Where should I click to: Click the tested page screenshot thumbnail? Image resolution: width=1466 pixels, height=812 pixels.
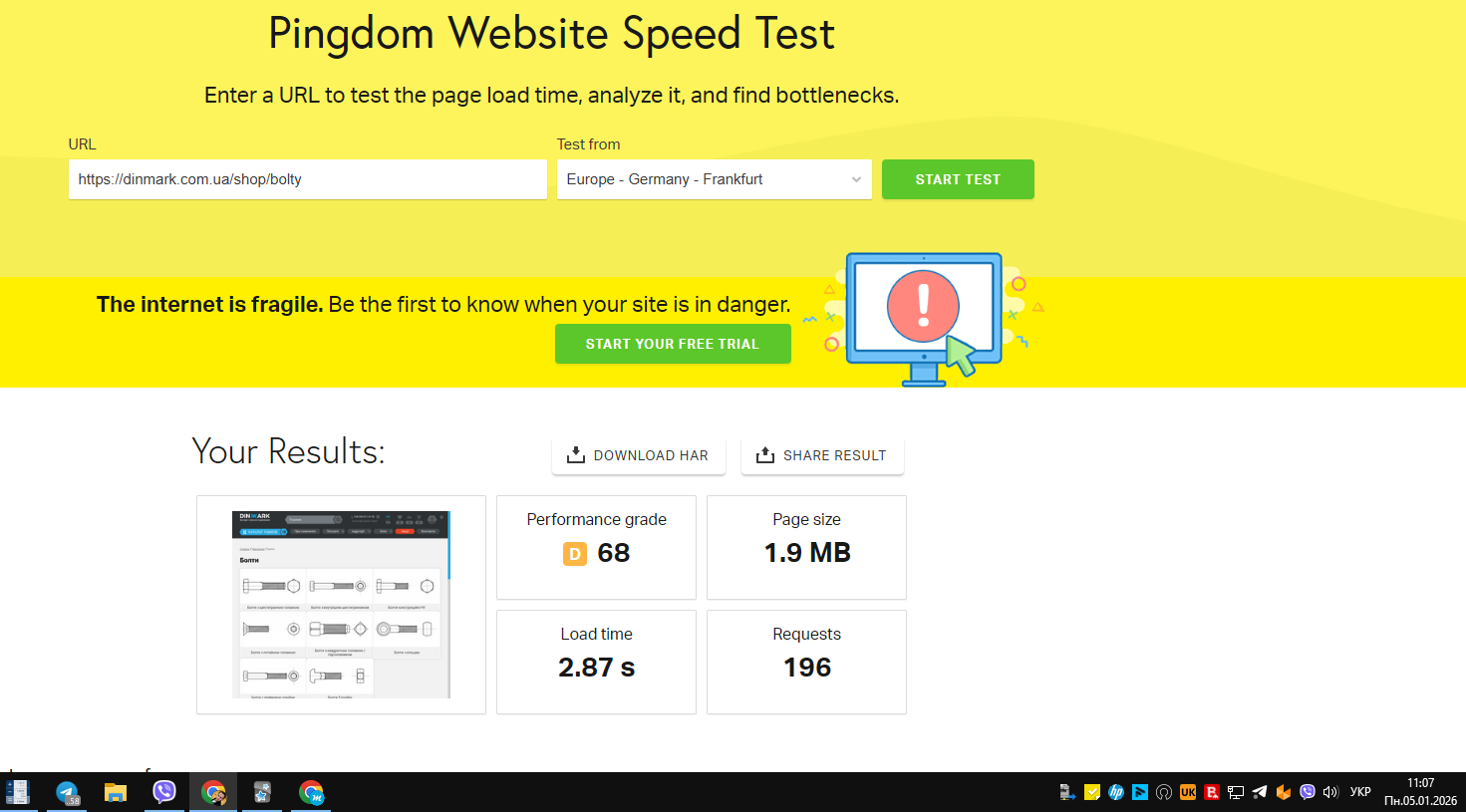(x=341, y=605)
